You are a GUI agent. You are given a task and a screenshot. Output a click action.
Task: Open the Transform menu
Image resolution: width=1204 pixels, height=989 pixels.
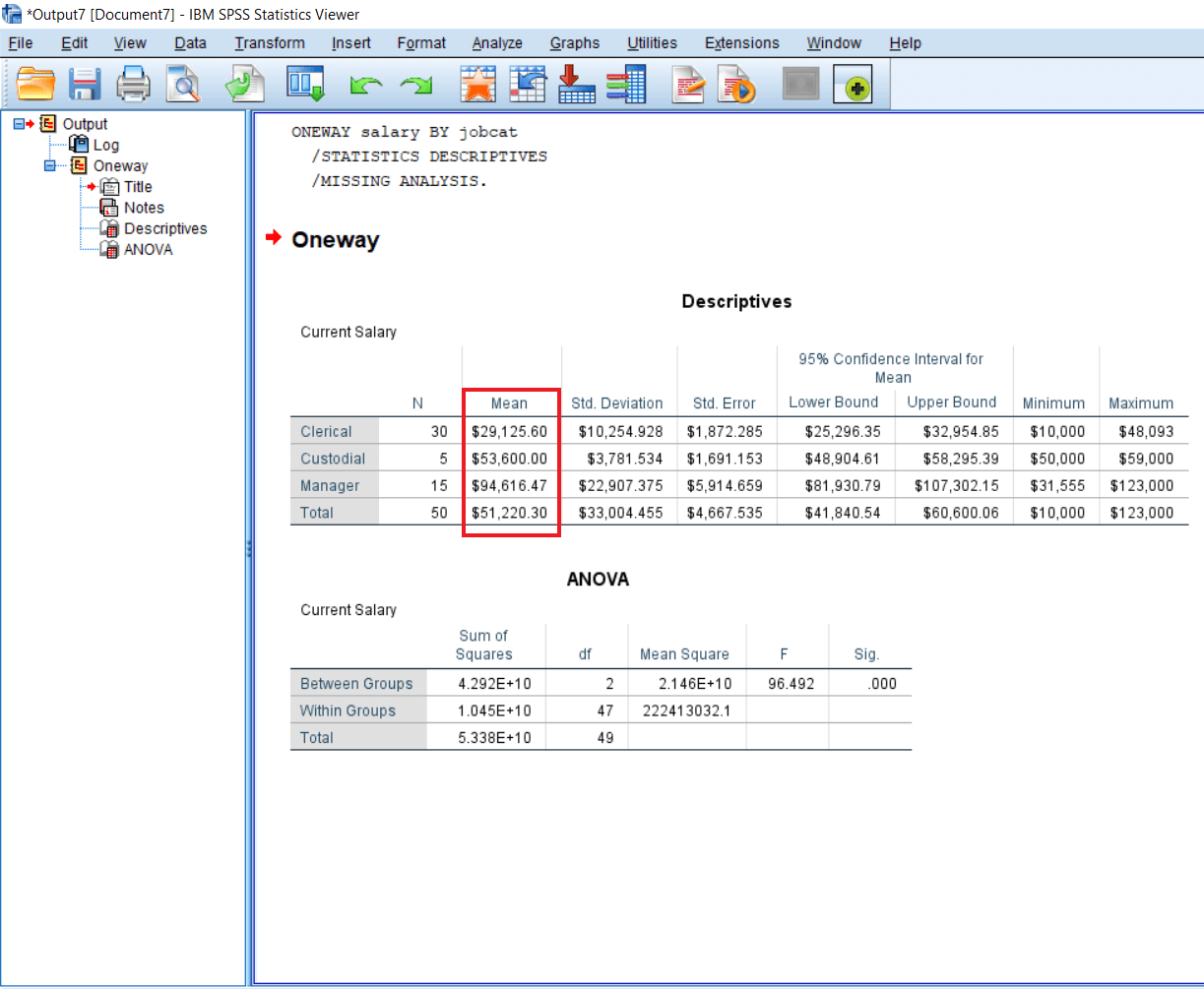270,43
